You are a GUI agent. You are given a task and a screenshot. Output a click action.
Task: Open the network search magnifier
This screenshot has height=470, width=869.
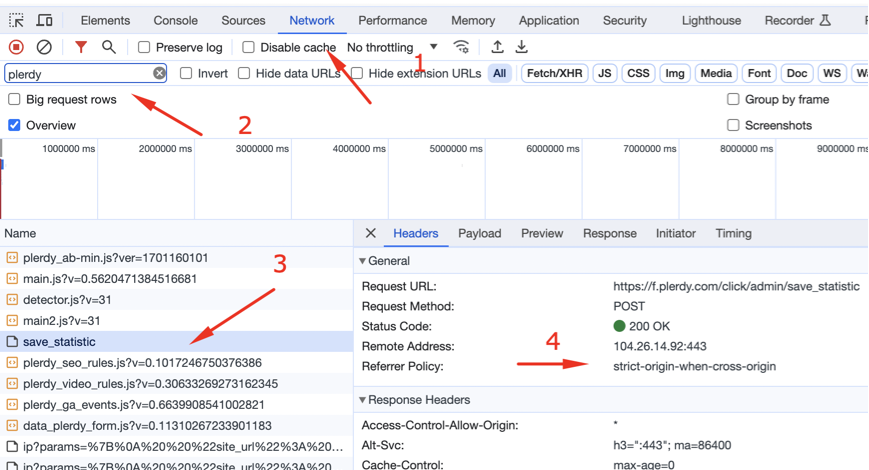pyautogui.click(x=109, y=47)
